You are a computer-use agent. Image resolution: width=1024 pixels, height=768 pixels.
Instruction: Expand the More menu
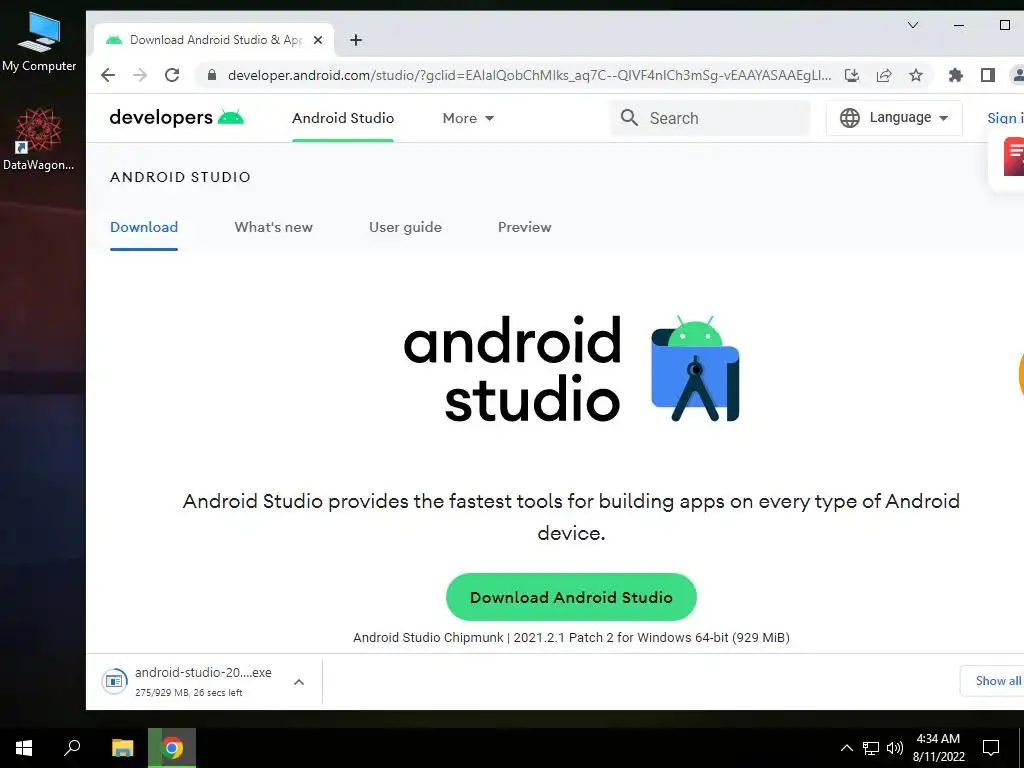(x=468, y=118)
